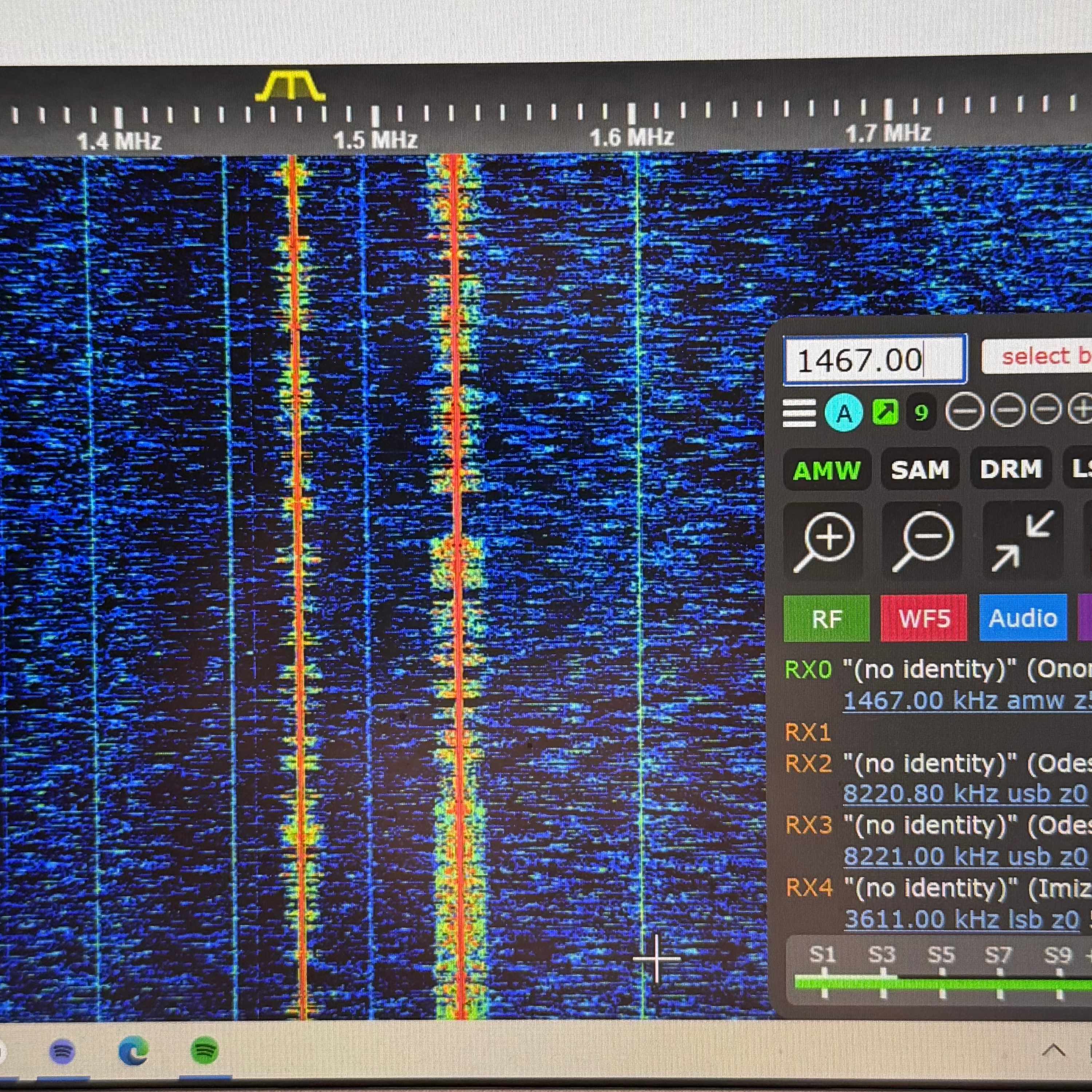This screenshot has height=1092, width=1092.
Task: Click the cyan VFO A circle icon
Action: [844, 413]
